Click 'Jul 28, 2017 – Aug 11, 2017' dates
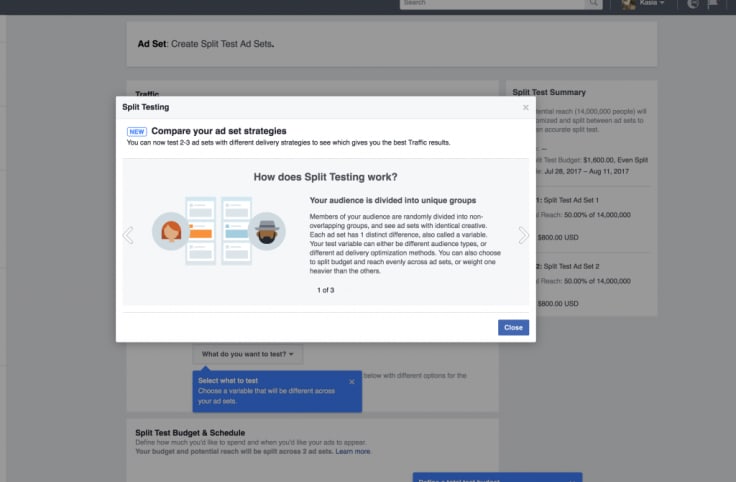Image resolution: width=736 pixels, height=482 pixels. pyautogui.click(x=586, y=171)
